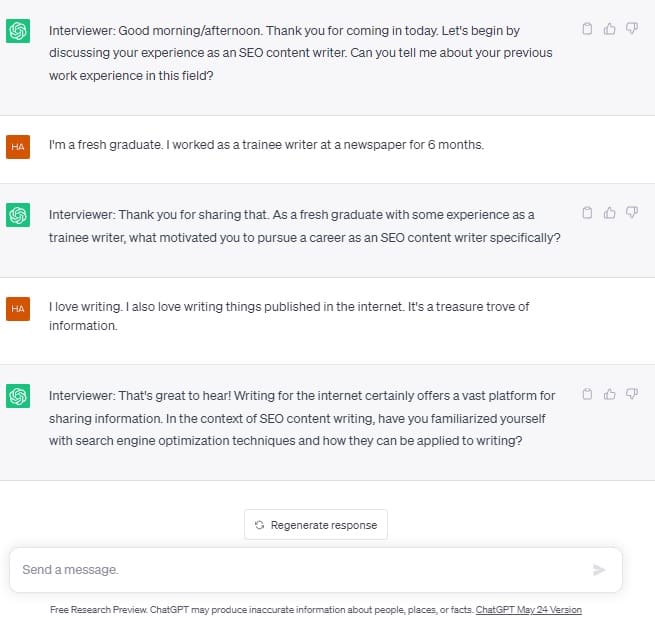Screen dimensions: 655x631
Task: Select the 'I'm a fresh graduate' user message
Action: coord(266,145)
